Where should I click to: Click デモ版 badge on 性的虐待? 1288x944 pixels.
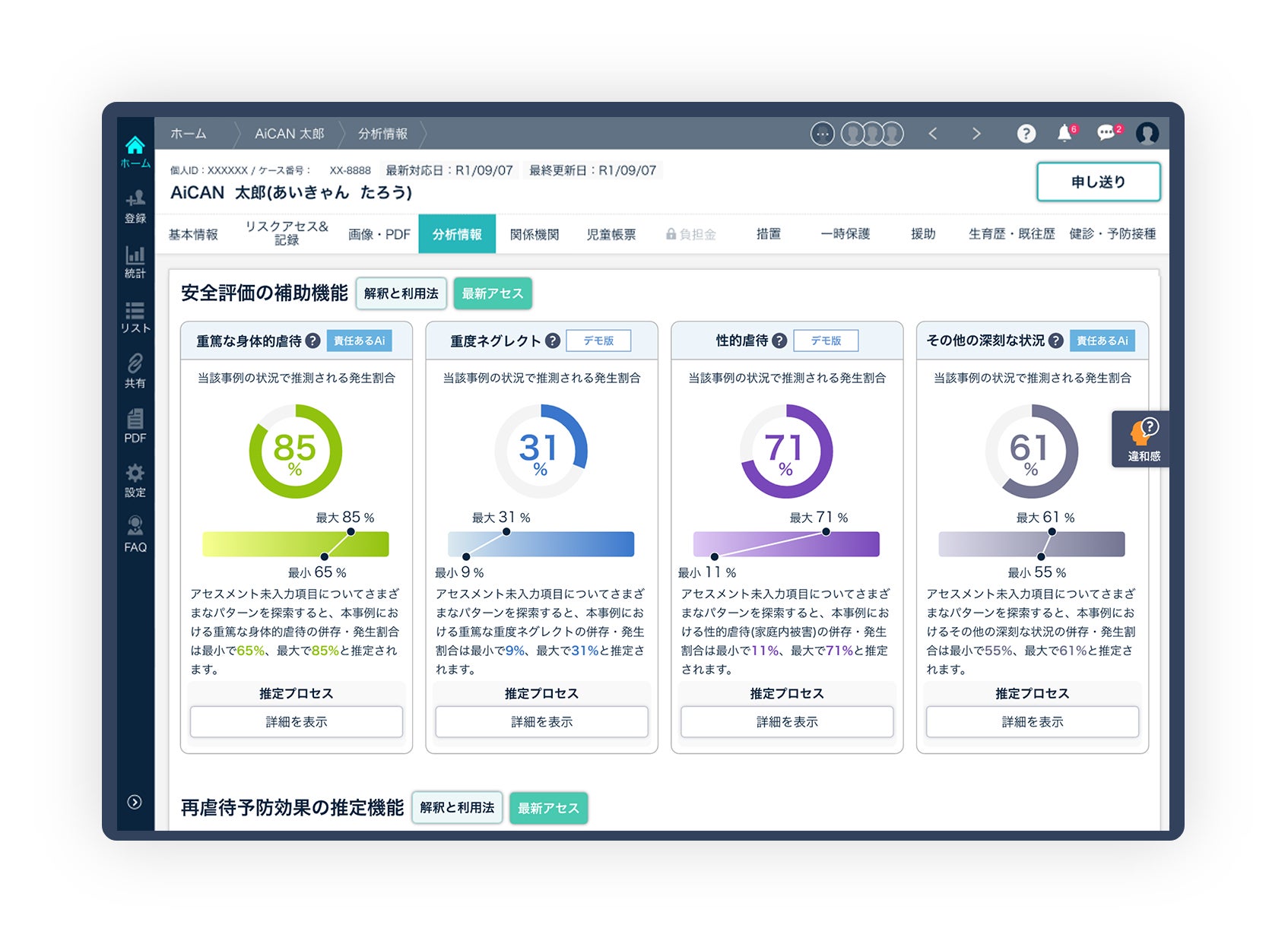click(x=826, y=341)
